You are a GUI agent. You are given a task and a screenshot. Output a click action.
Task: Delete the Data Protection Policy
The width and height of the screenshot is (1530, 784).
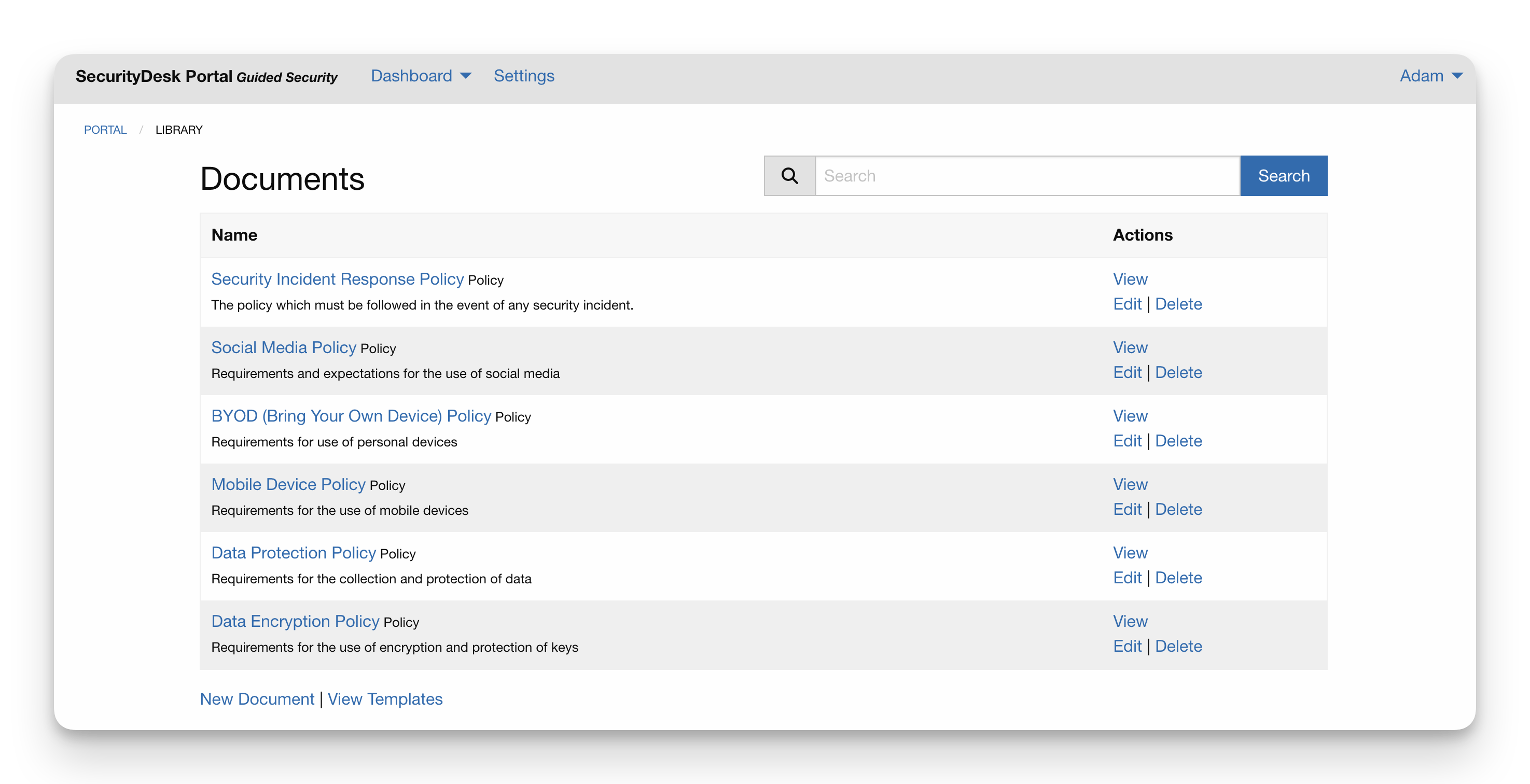[1178, 578]
